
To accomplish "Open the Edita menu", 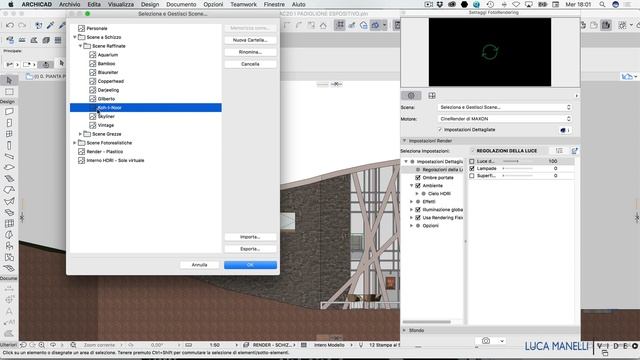I will coord(94,4).
